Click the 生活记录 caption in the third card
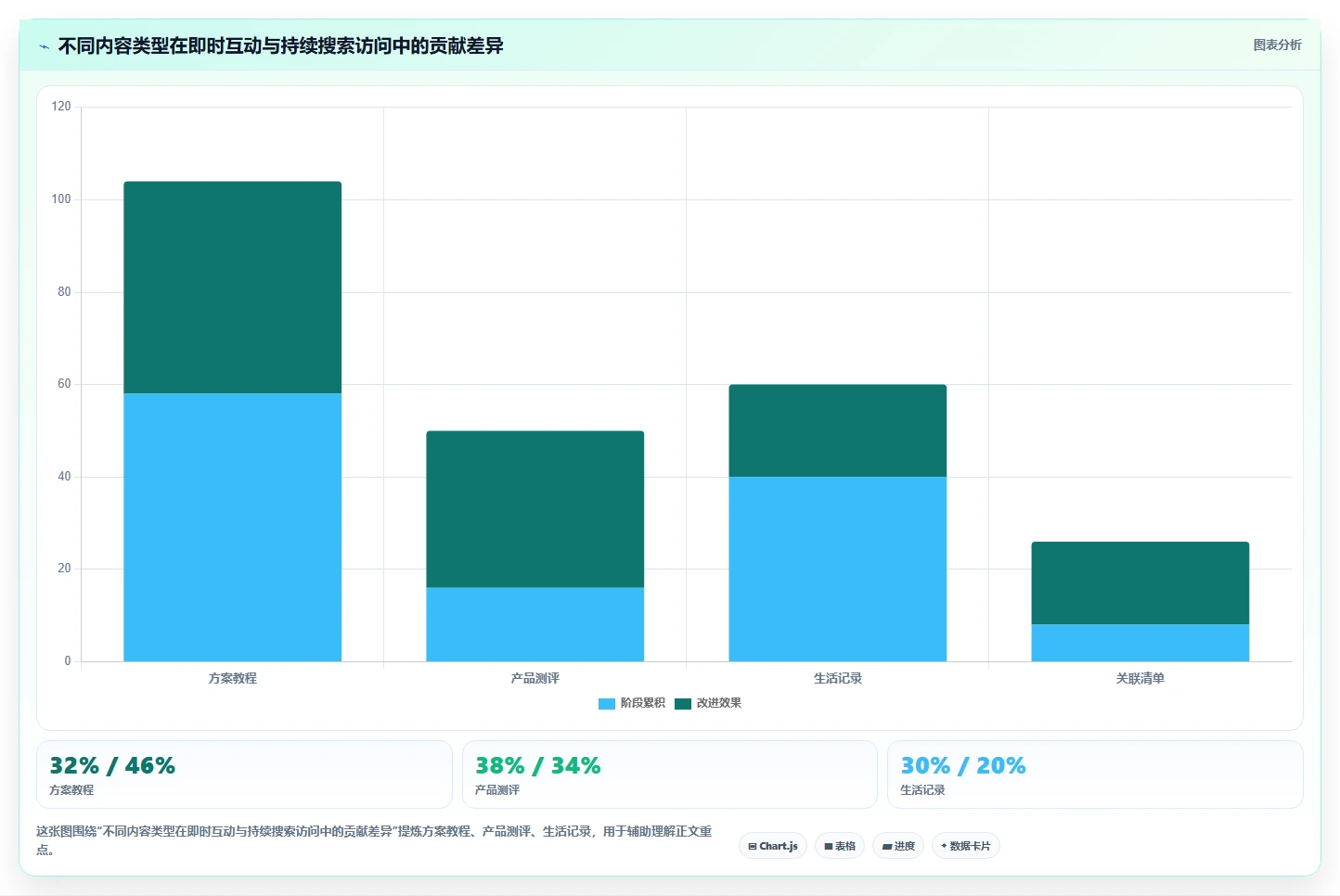 [x=922, y=790]
